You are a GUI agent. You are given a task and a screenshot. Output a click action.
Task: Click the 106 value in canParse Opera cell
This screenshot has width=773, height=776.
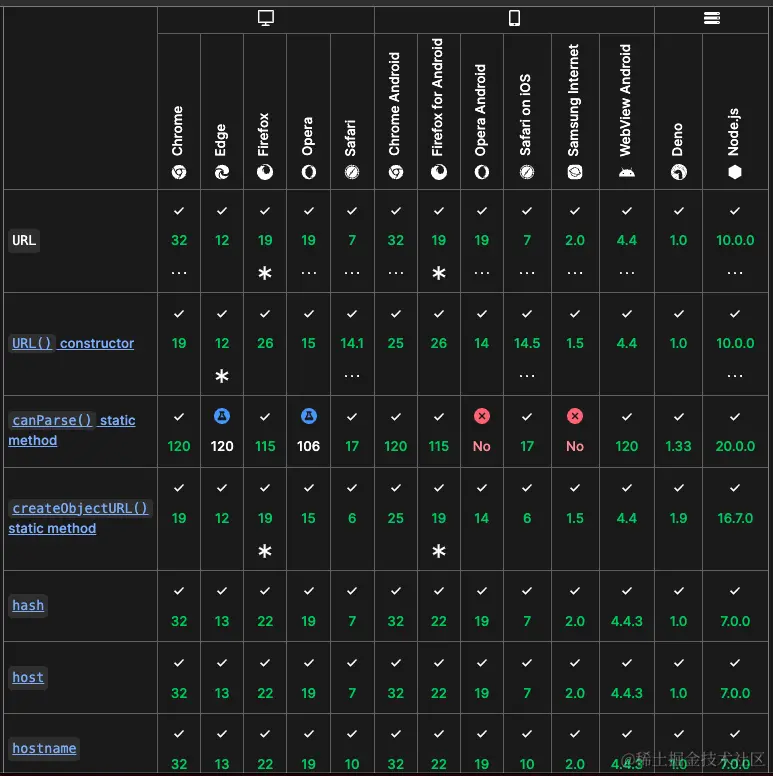coord(308,446)
